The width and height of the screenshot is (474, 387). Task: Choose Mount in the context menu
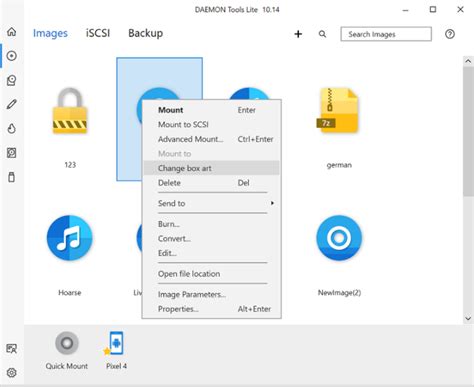pos(211,110)
